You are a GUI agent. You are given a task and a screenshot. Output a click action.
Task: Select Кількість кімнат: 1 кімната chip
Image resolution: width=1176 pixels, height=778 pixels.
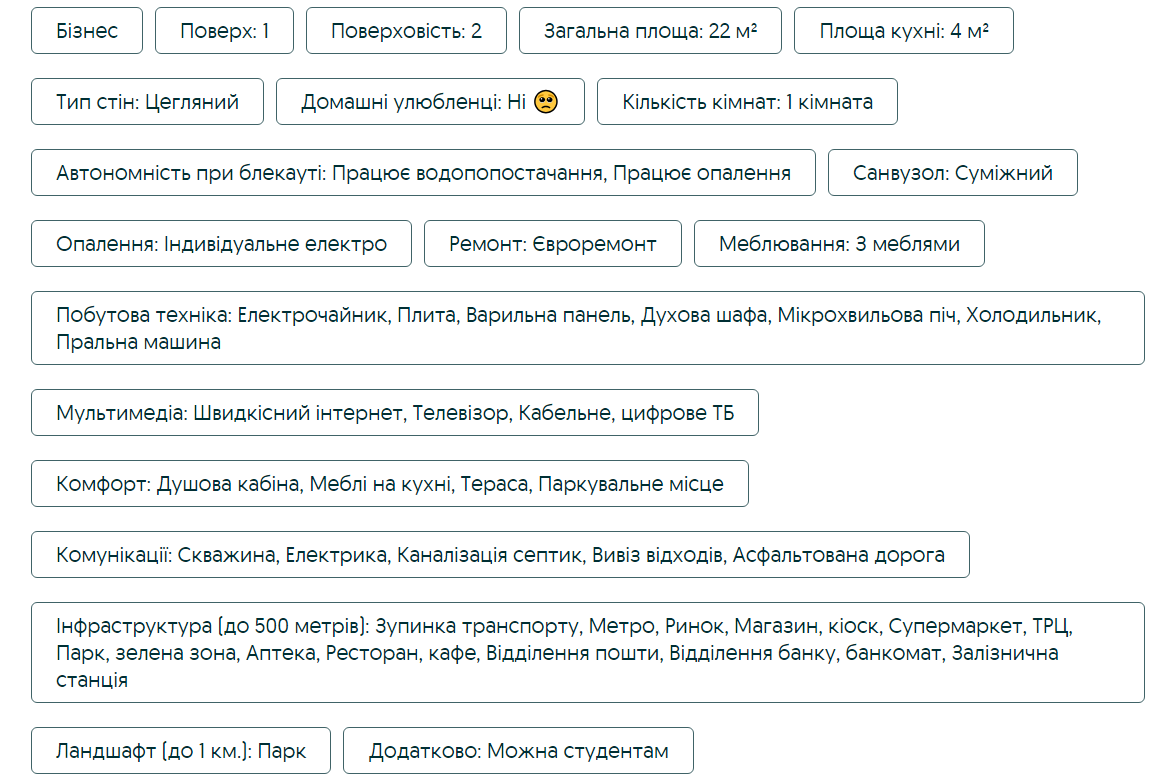click(747, 102)
